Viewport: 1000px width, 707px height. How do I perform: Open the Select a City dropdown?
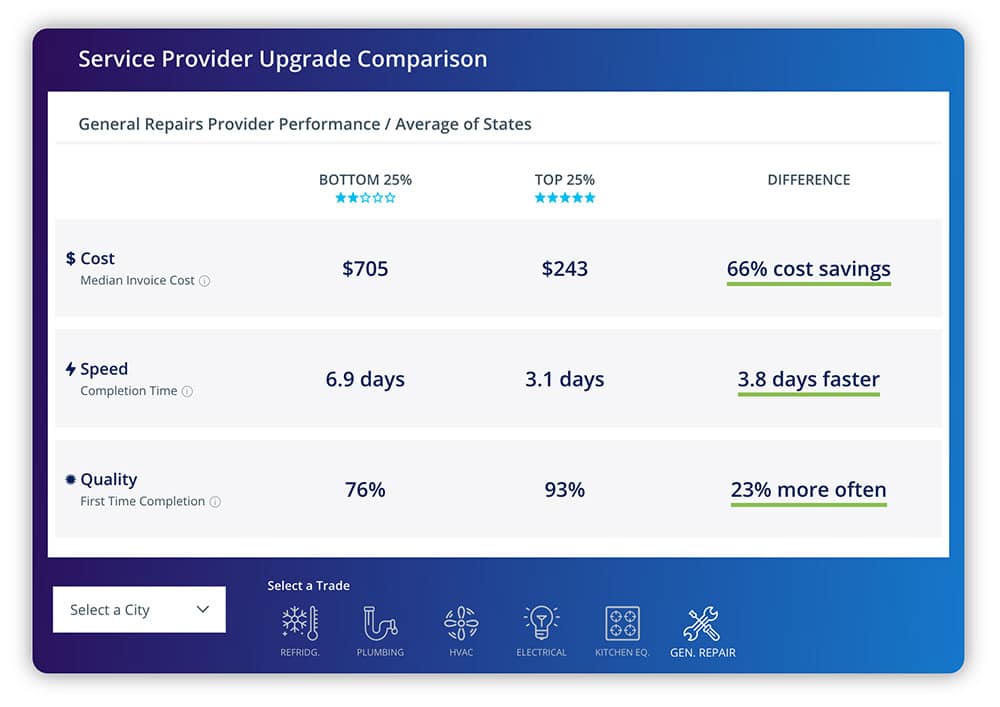[139, 609]
